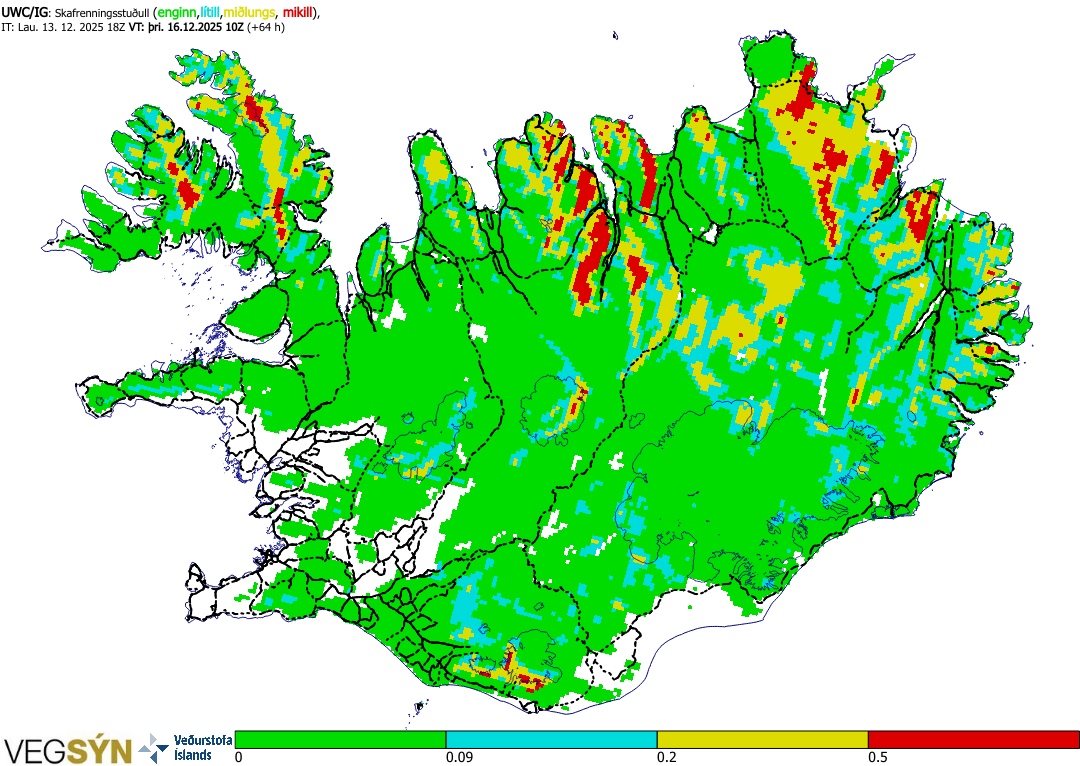Click the yellow word 'miðlungs' in title
The height and width of the screenshot is (766, 1080).
(249, 12)
